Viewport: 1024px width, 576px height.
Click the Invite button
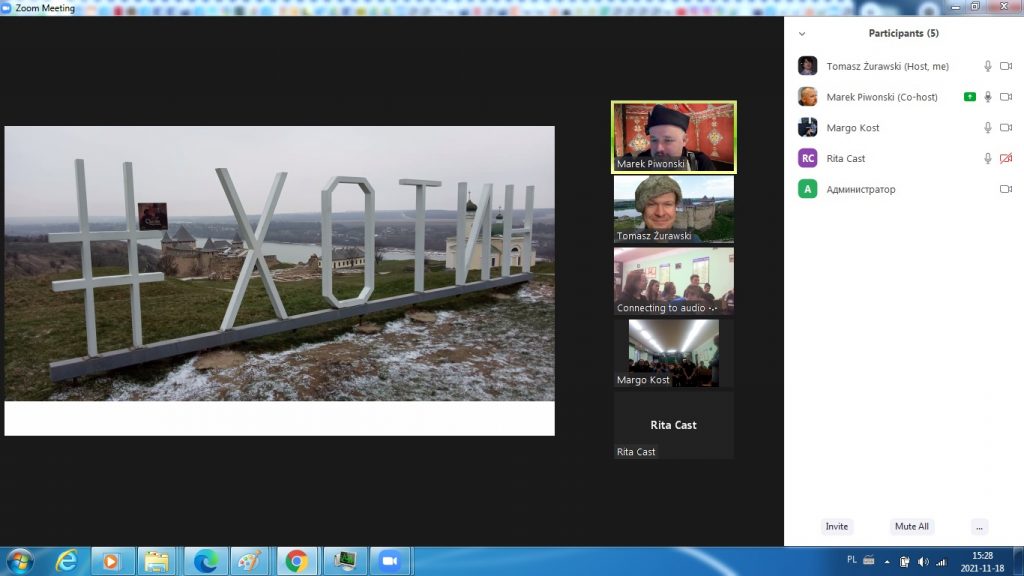tap(837, 526)
